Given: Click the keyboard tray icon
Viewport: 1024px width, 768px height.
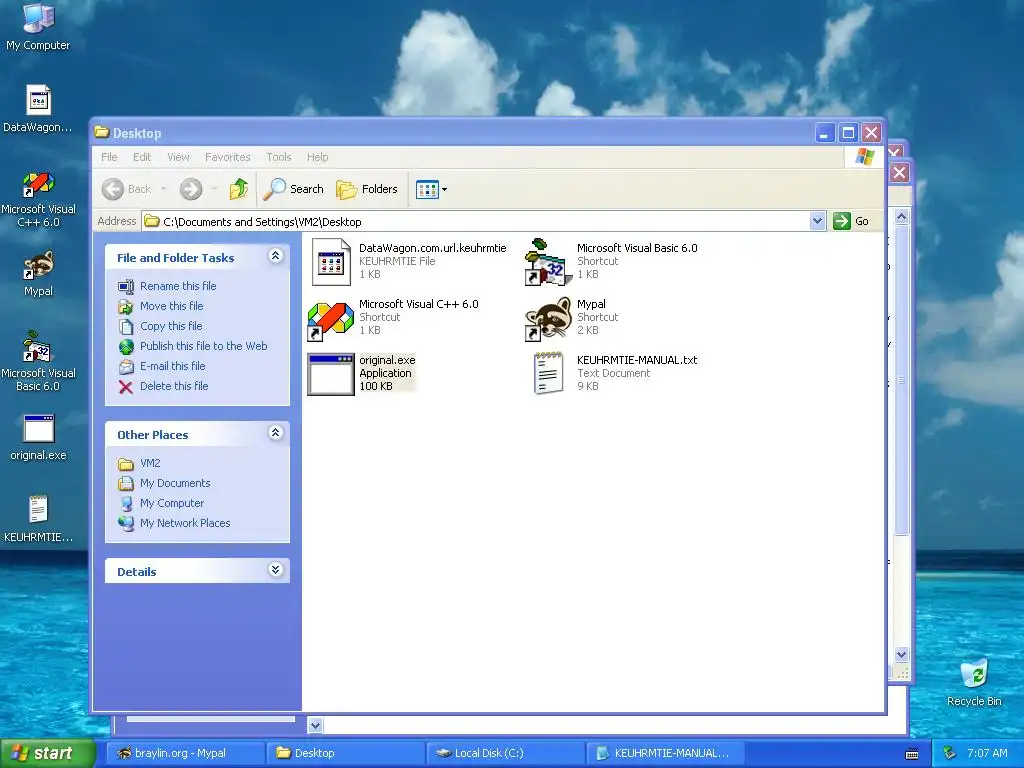Looking at the screenshot, I should [x=912, y=754].
